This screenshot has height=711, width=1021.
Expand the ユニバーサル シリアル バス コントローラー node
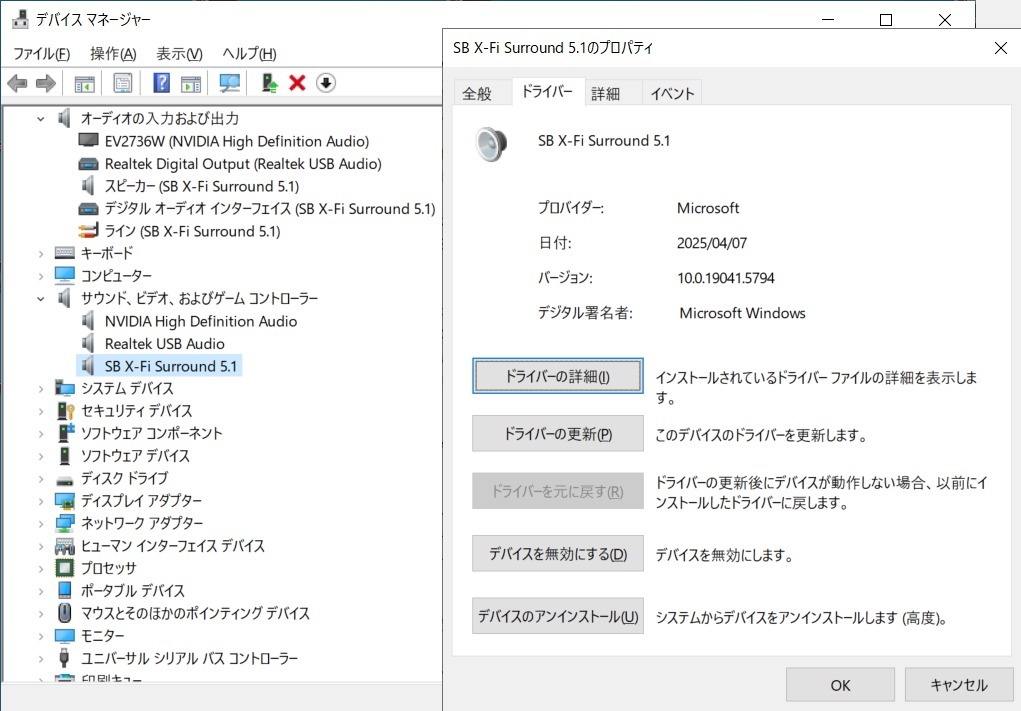pos(41,659)
